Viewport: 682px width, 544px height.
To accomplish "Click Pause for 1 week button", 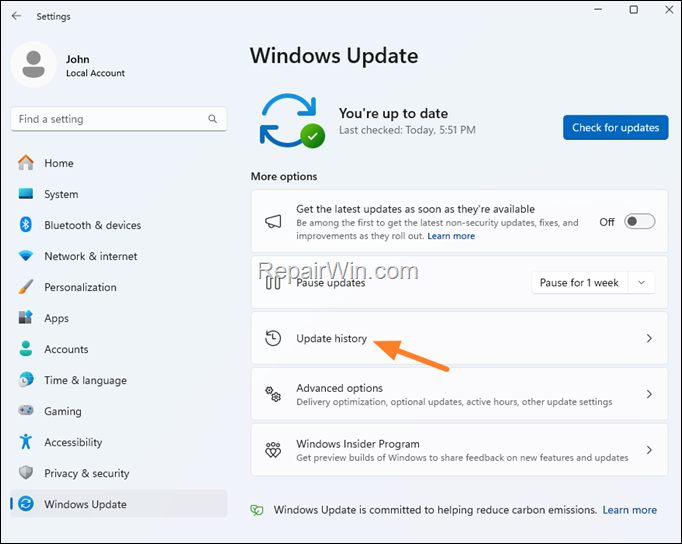I will coord(579,283).
